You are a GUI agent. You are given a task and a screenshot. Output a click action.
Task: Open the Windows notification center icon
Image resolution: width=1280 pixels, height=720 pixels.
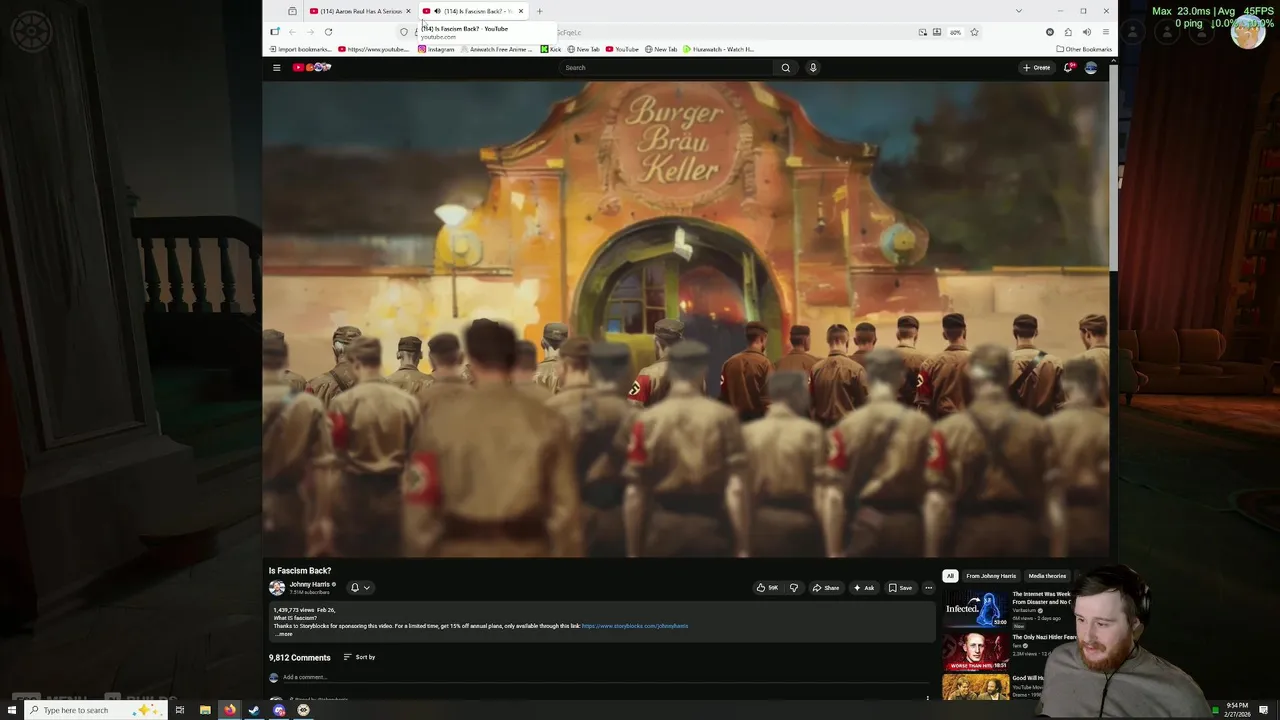1264,710
